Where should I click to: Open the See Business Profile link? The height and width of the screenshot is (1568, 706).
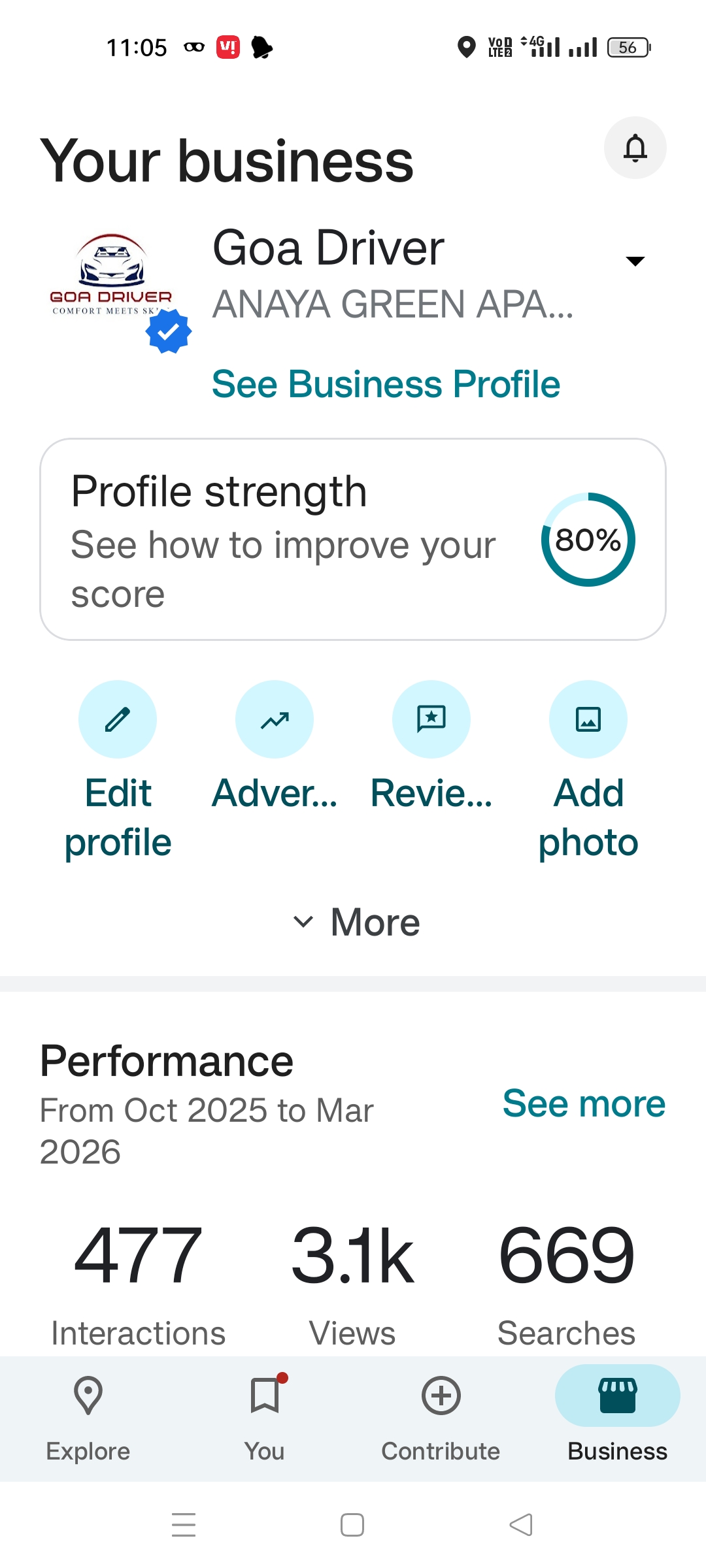click(386, 384)
